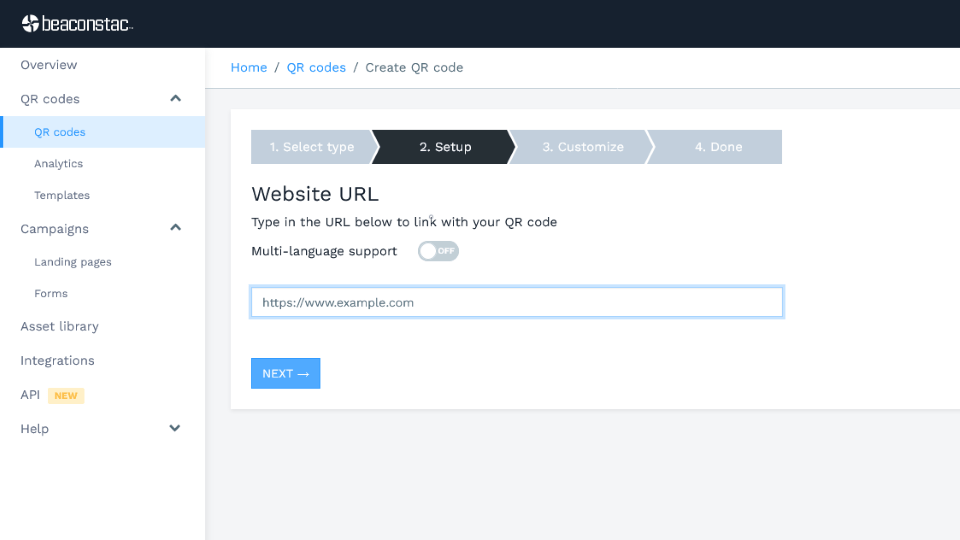The width and height of the screenshot is (960, 540).
Task: Click the Beaconstac logo
Action: click(77, 23)
